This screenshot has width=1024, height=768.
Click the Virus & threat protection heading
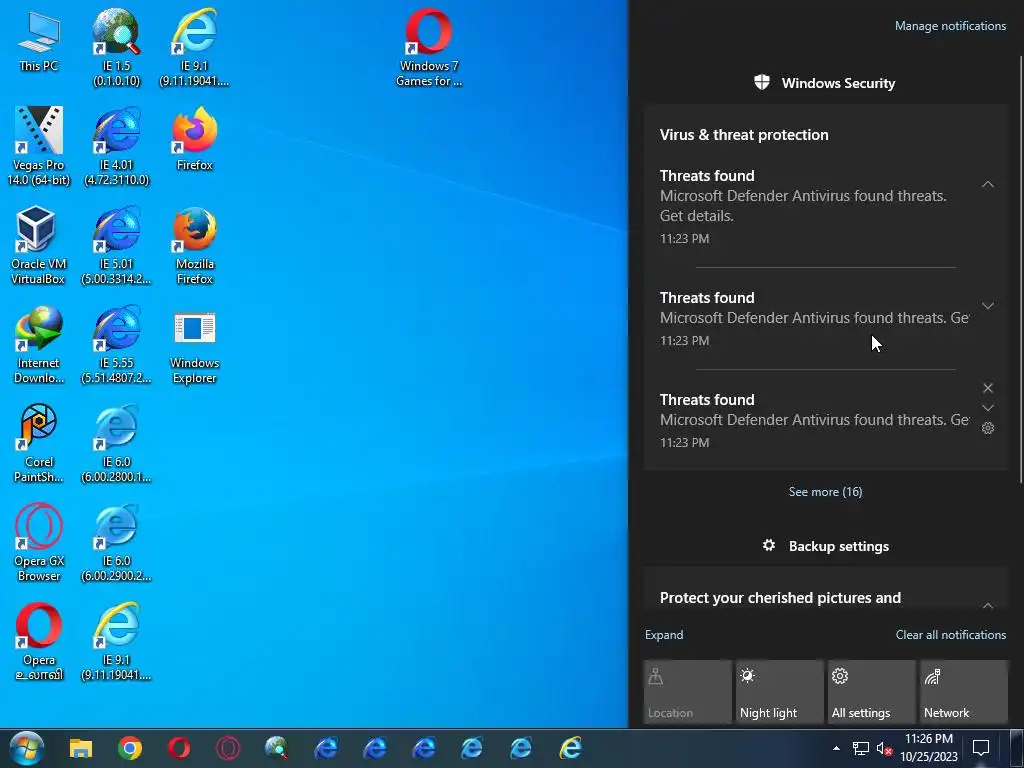[744, 135]
